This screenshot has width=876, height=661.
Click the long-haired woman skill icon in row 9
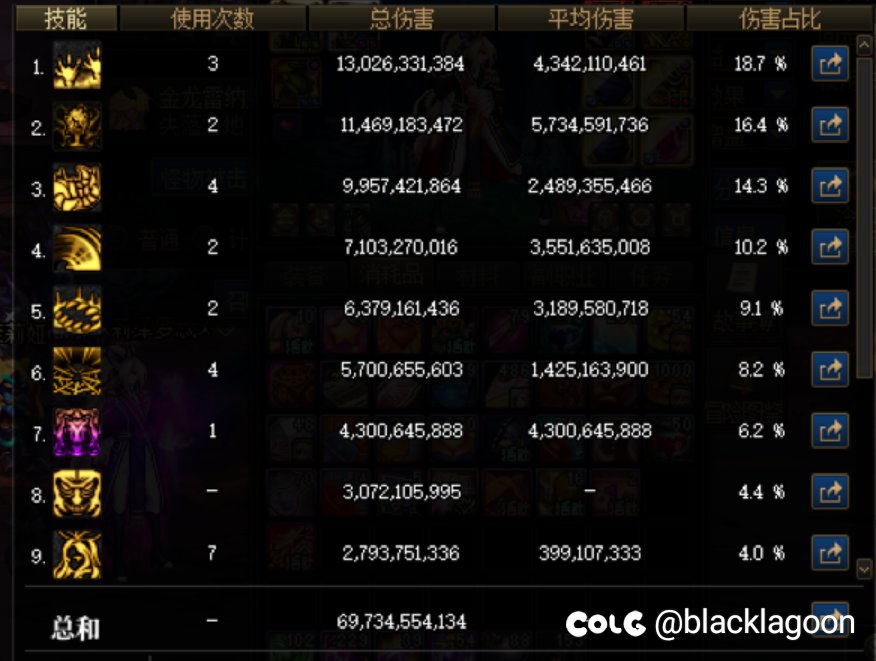point(77,554)
